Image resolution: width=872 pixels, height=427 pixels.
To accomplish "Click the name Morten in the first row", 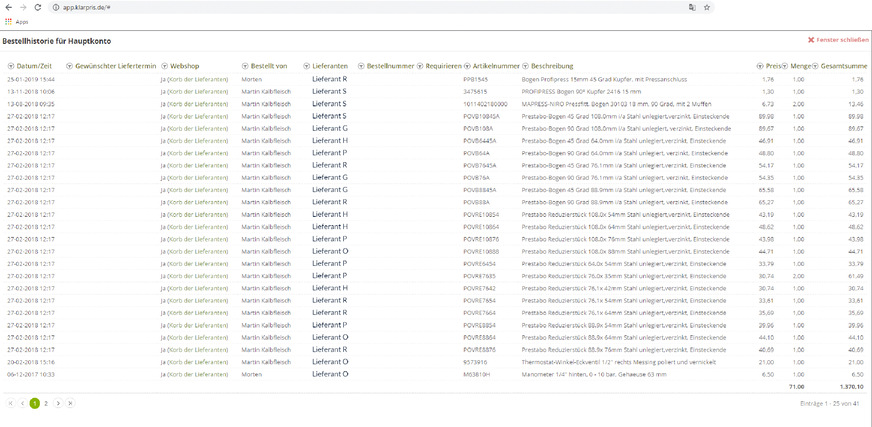I will coord(251,80).
